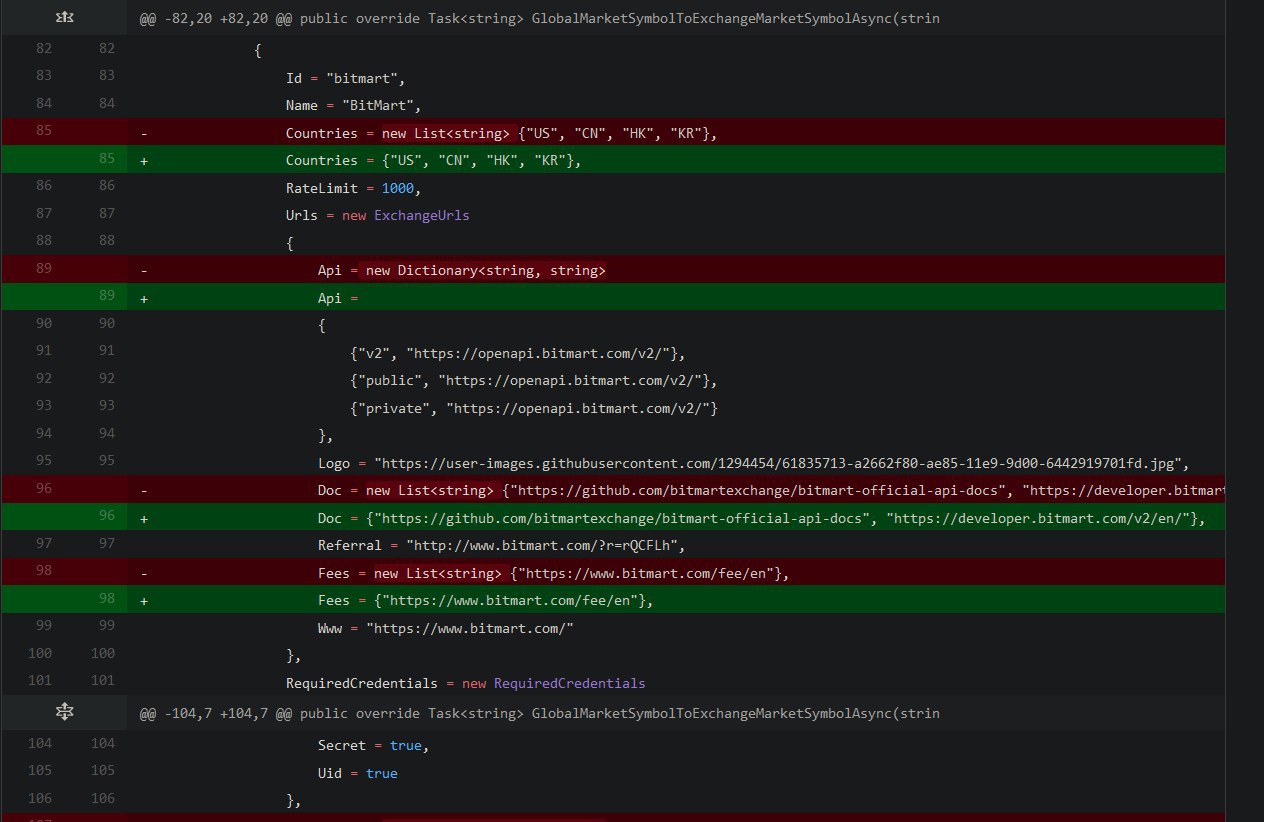Click deleted line with "new List<string> {"US", "CN""
The image size is (1264, 822).
coord(502,133)
